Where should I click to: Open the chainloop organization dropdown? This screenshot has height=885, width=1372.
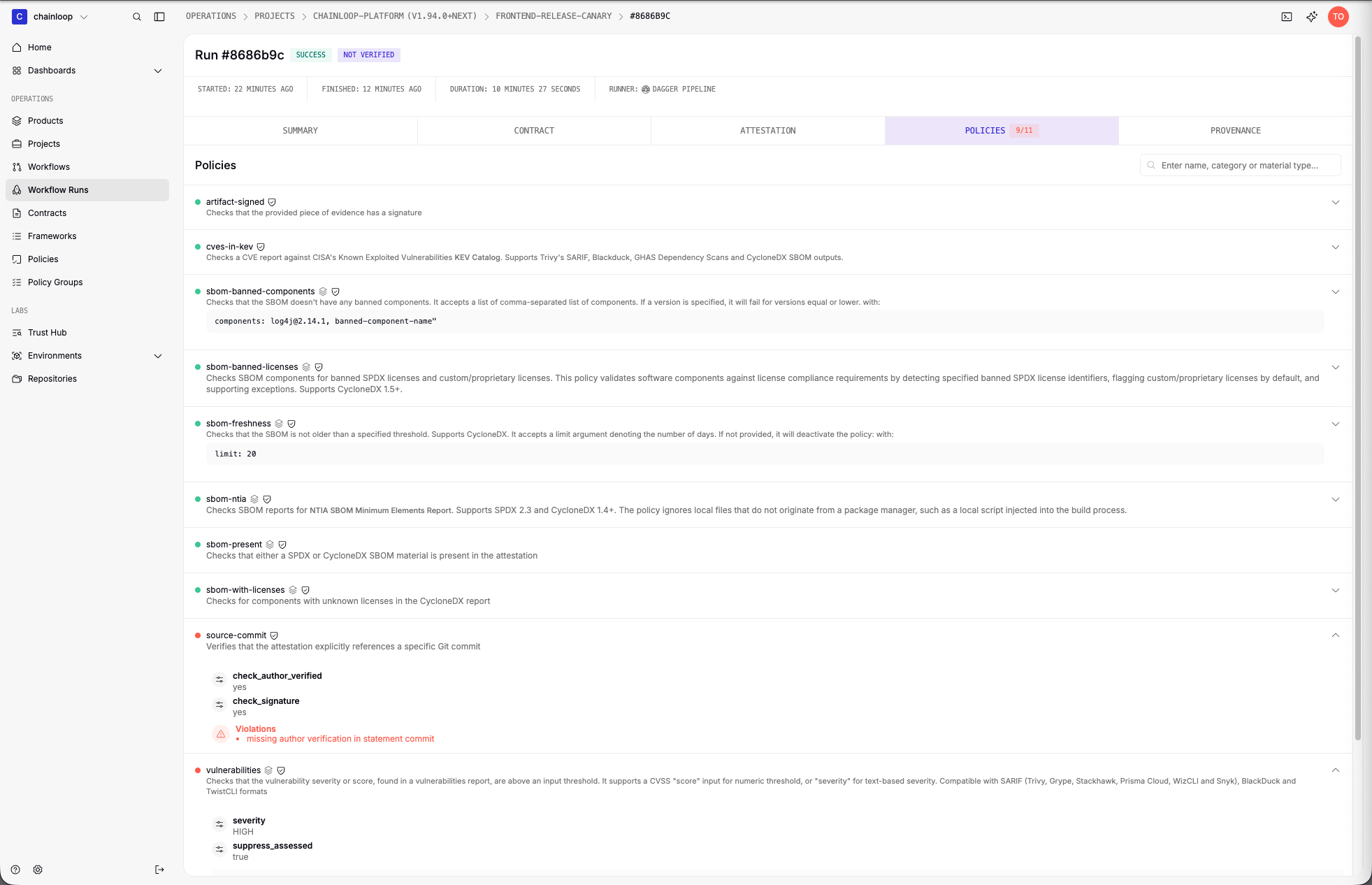pyautogui.click(x=50, y=17)
